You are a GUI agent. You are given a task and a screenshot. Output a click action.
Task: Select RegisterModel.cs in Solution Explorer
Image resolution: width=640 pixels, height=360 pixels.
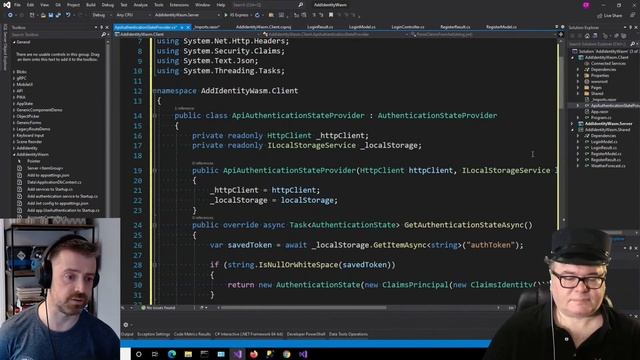(606, 154)
